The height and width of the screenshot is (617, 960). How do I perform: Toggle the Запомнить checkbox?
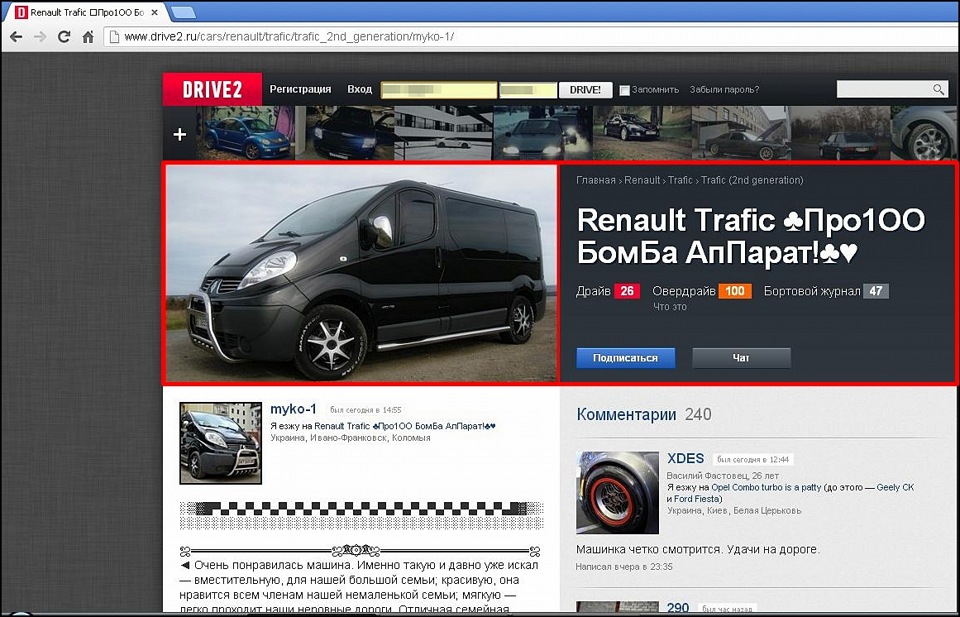point(624,90)
